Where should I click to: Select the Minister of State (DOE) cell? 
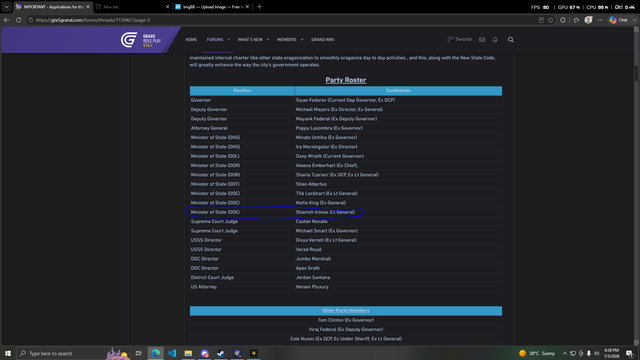click(242, 212)
